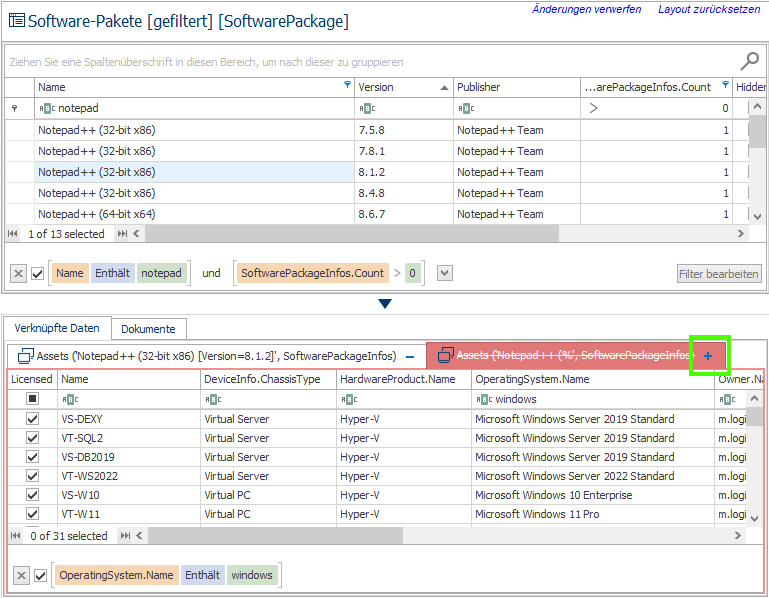
Task: Disable the notepad filter checkbox
Action: 38,273
